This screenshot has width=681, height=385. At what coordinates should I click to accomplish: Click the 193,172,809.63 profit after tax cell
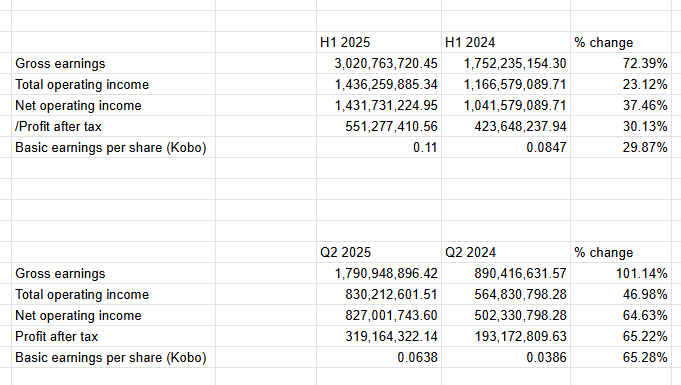coord(506,336)
